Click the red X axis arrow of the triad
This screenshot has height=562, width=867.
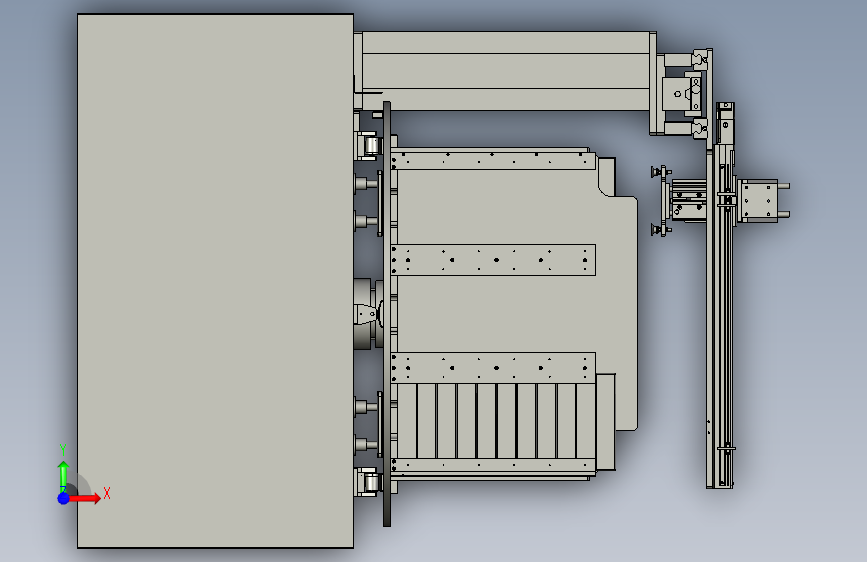click(85, 498)
